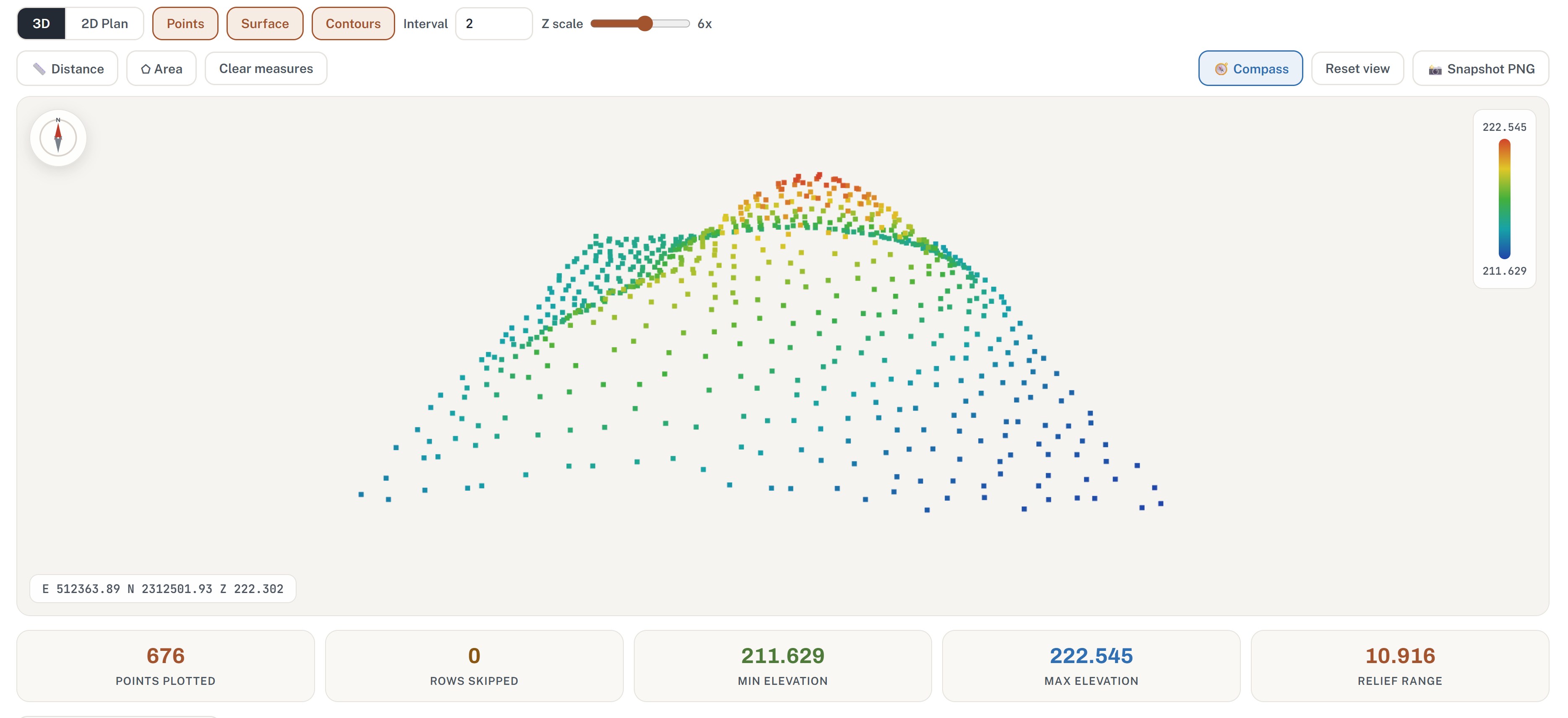Click the ruler icon on Distance button
1568x718 pixels.
(x=39, y=69)
